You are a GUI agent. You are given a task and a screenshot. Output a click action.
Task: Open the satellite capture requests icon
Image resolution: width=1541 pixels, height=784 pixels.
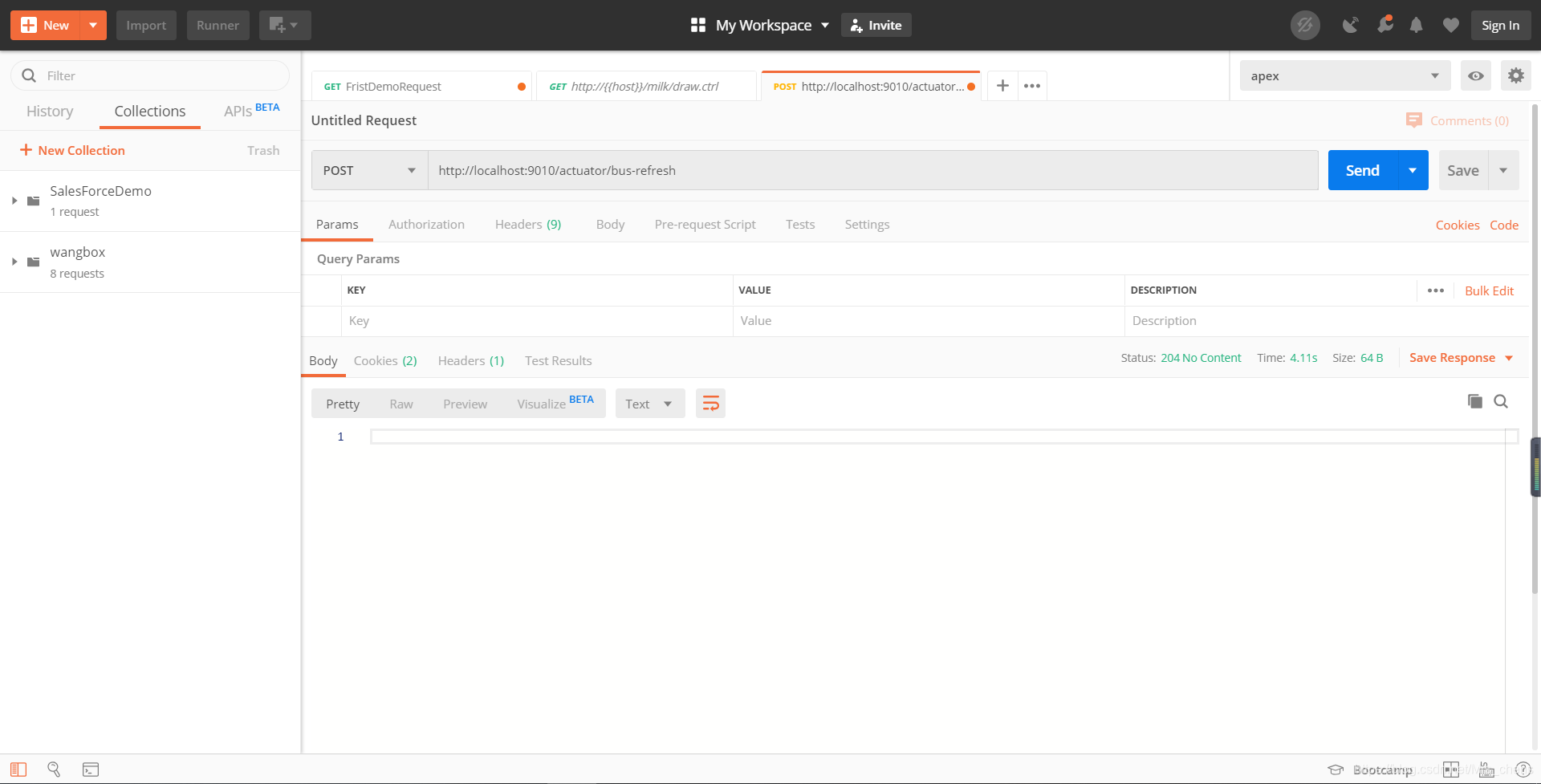tap(1351, 26)
